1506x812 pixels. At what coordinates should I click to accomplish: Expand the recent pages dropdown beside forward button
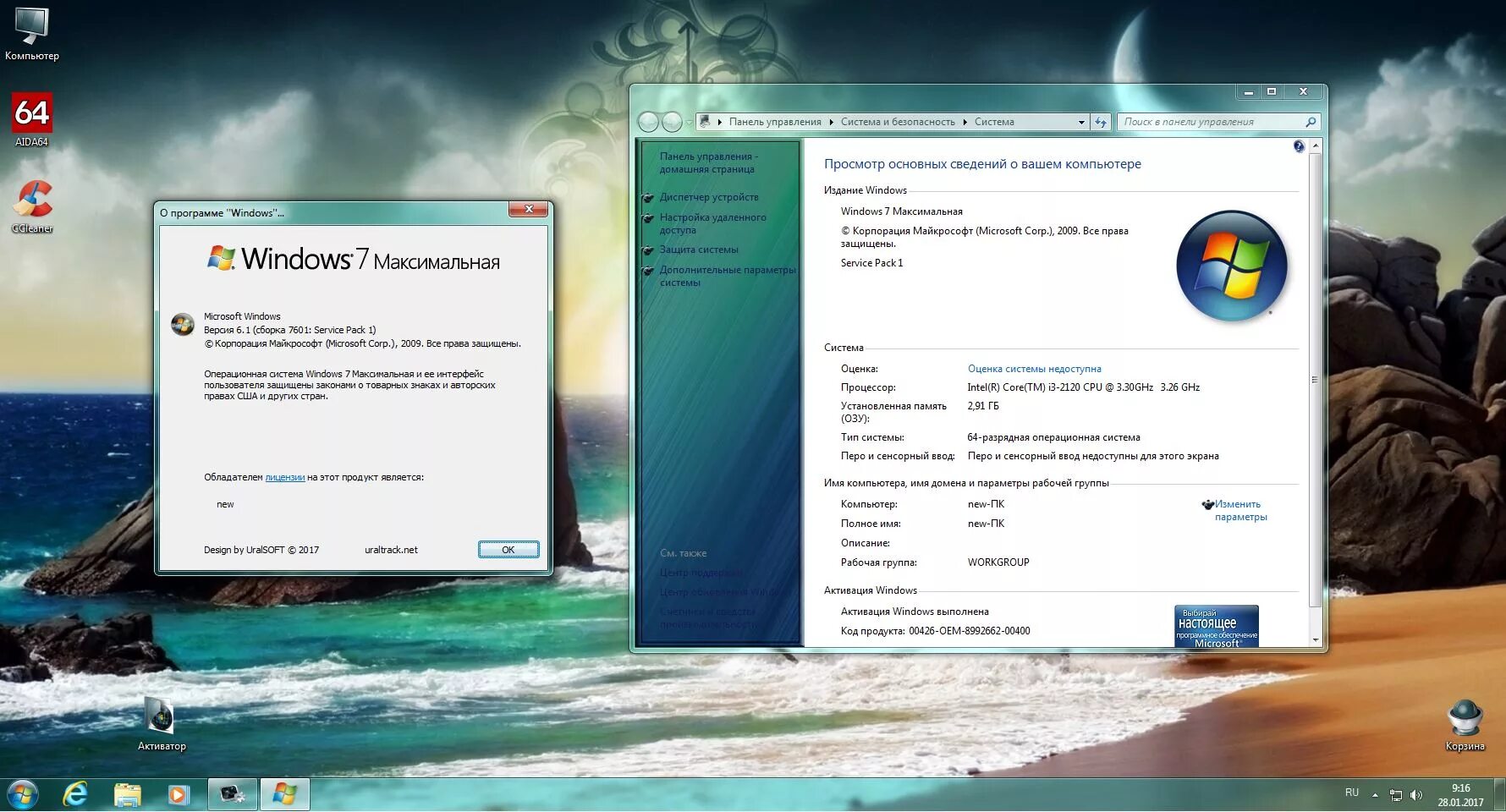689,123
